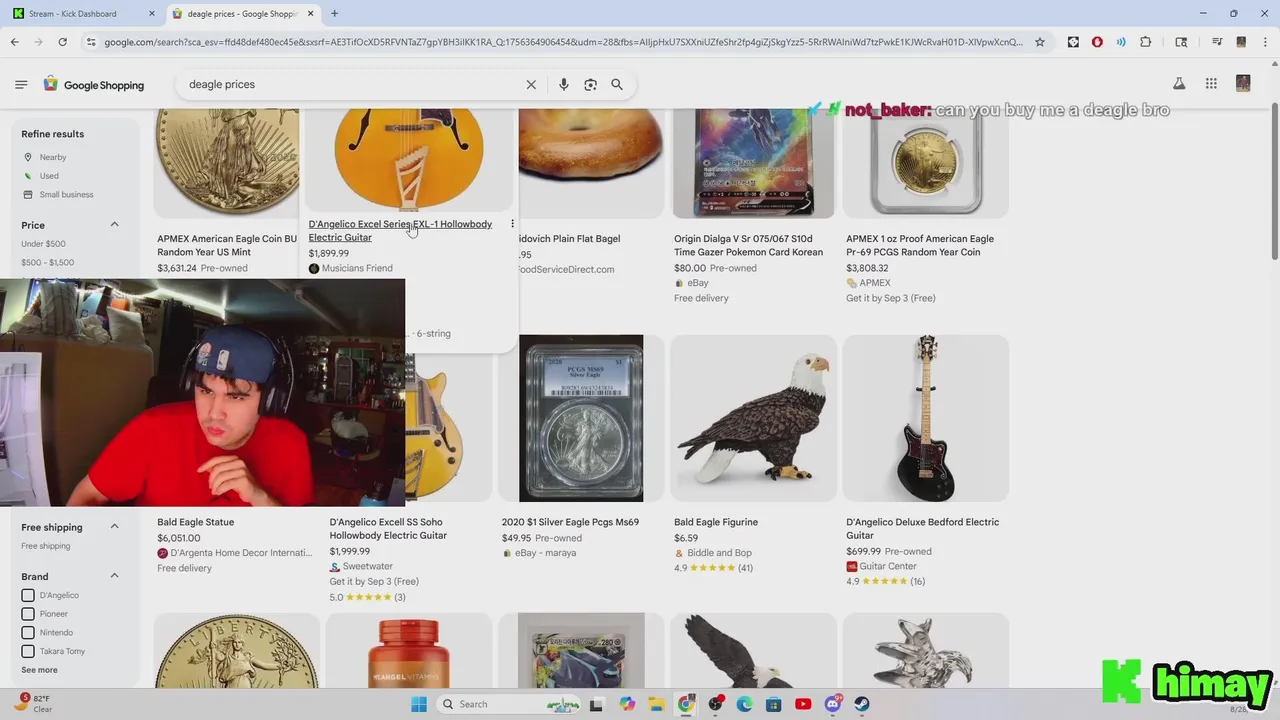Open Discord from the taskbar

tap(833, 704)
